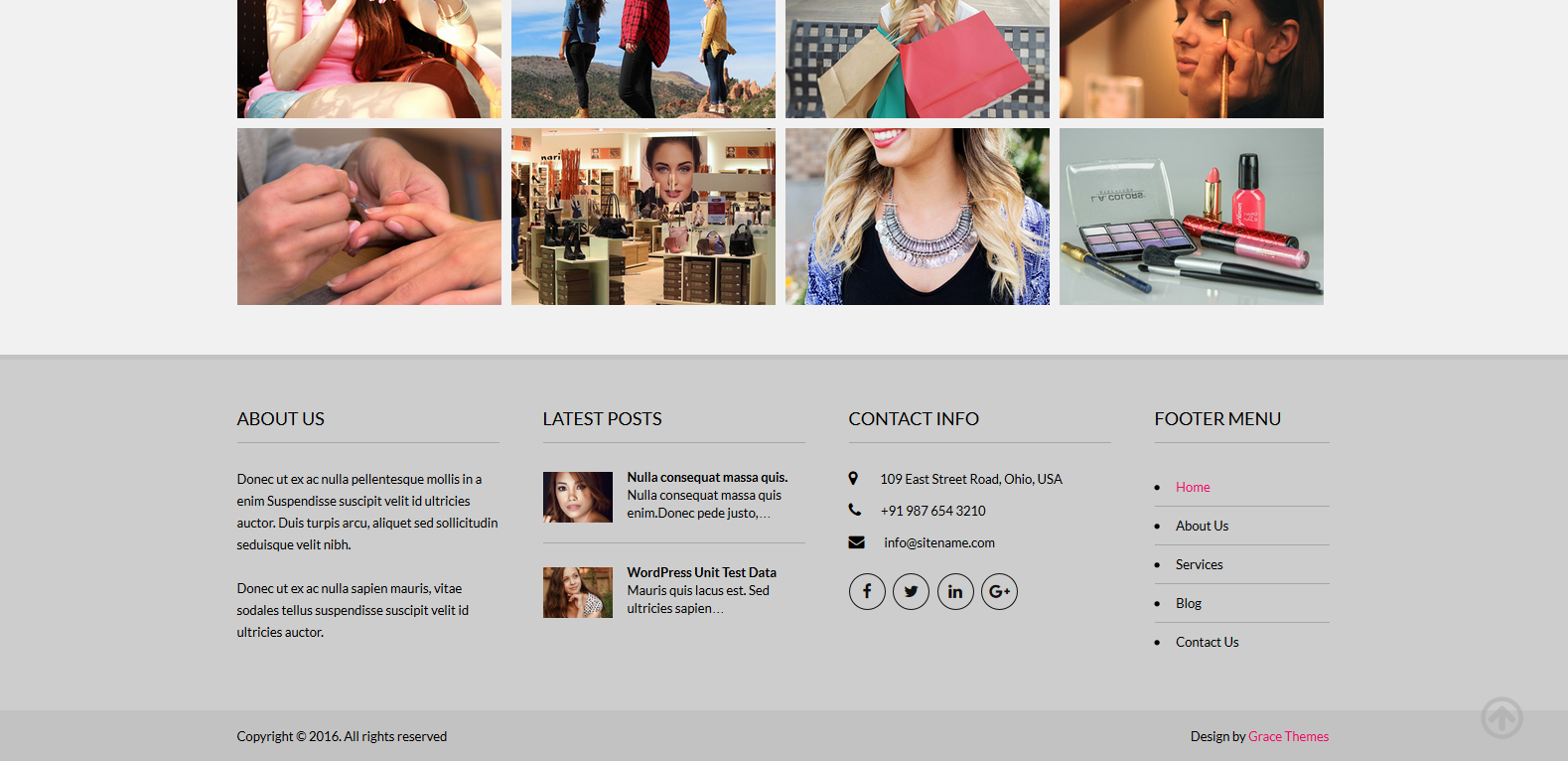
Task: Open the LinkedIn social icon
Action: click(955, 592)
